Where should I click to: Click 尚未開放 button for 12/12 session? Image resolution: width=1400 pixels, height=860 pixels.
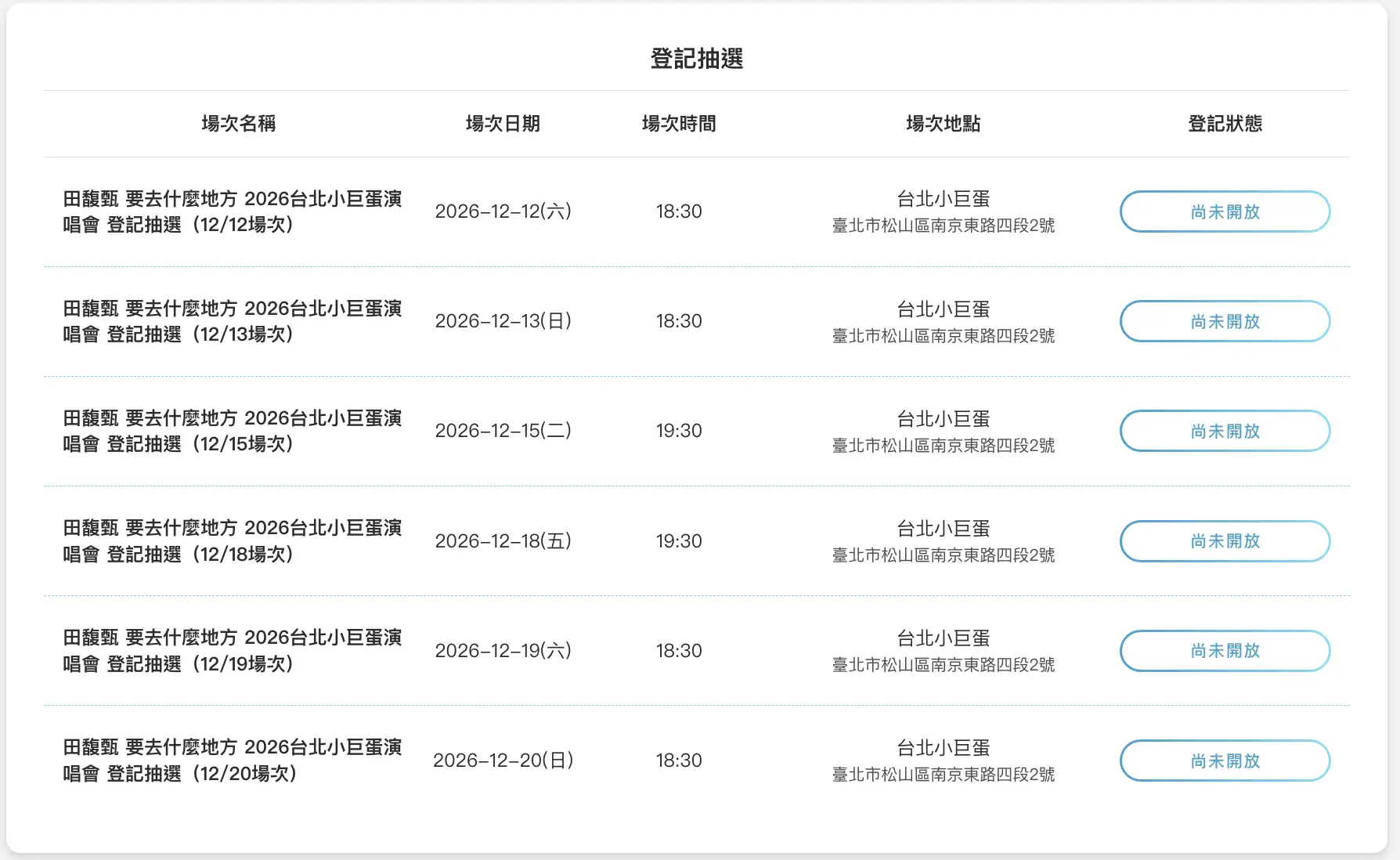coord(1225,211)
